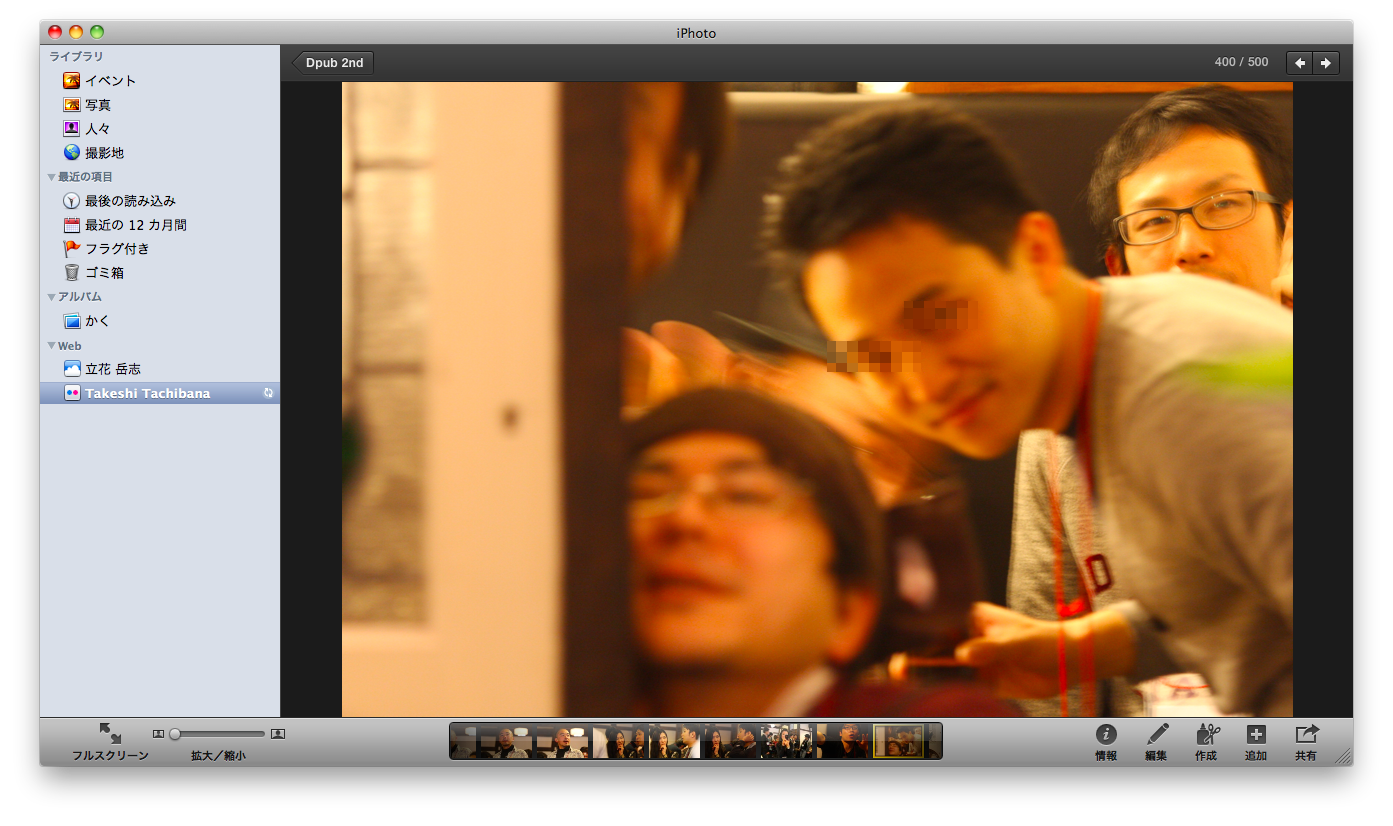1393x826 pixels.
Task: Show the previous photo with left arrow
Action: click(x=1299, y=63)
